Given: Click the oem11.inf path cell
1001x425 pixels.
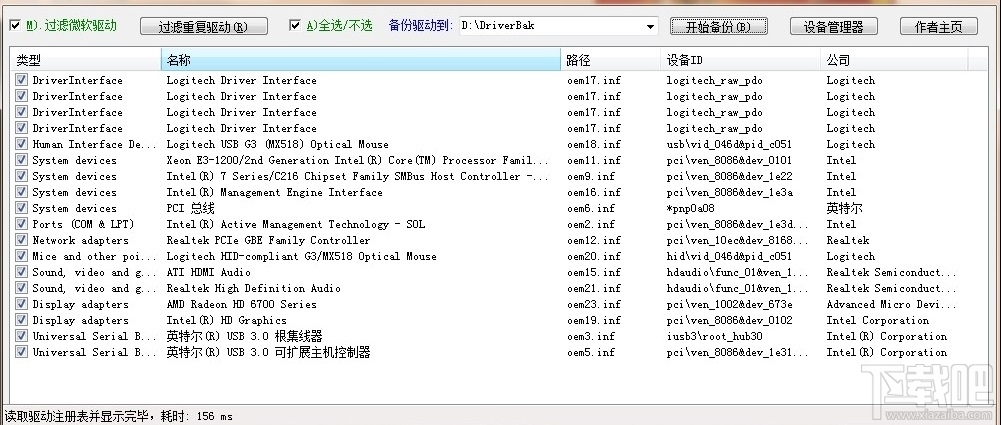Looking at the screenshot, I should tap(594, 160).
